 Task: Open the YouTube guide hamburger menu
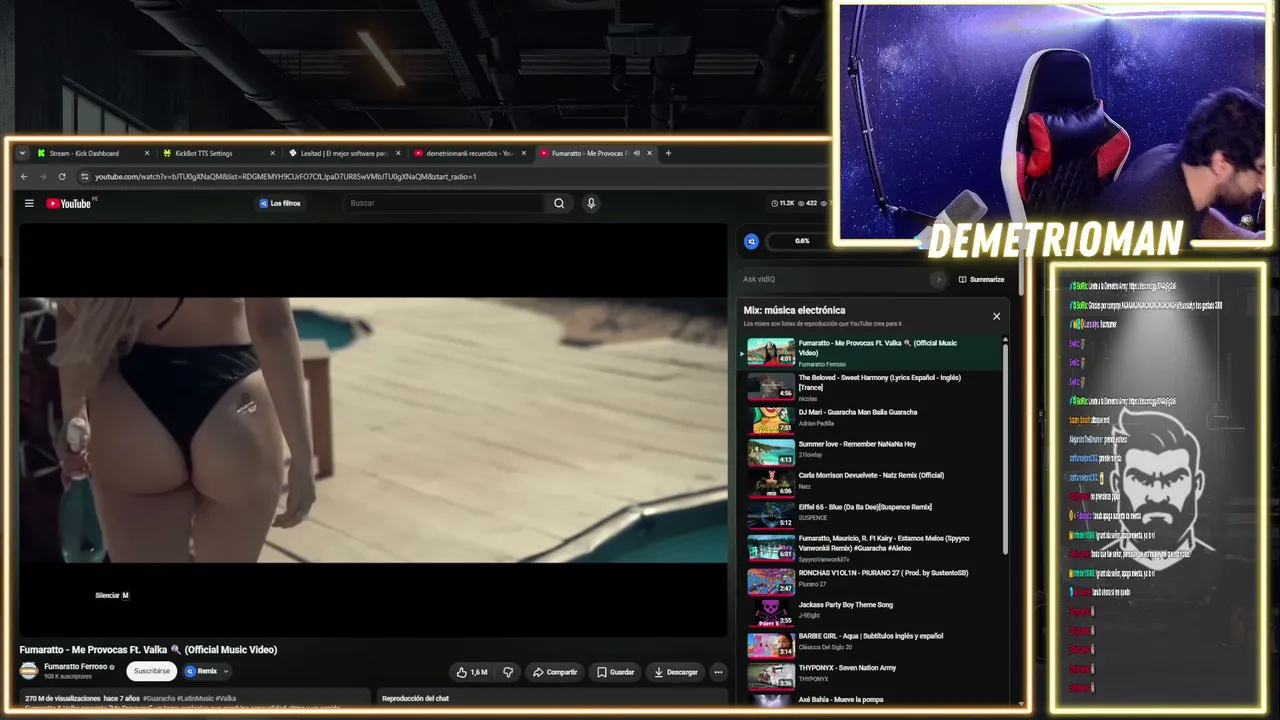29,203
